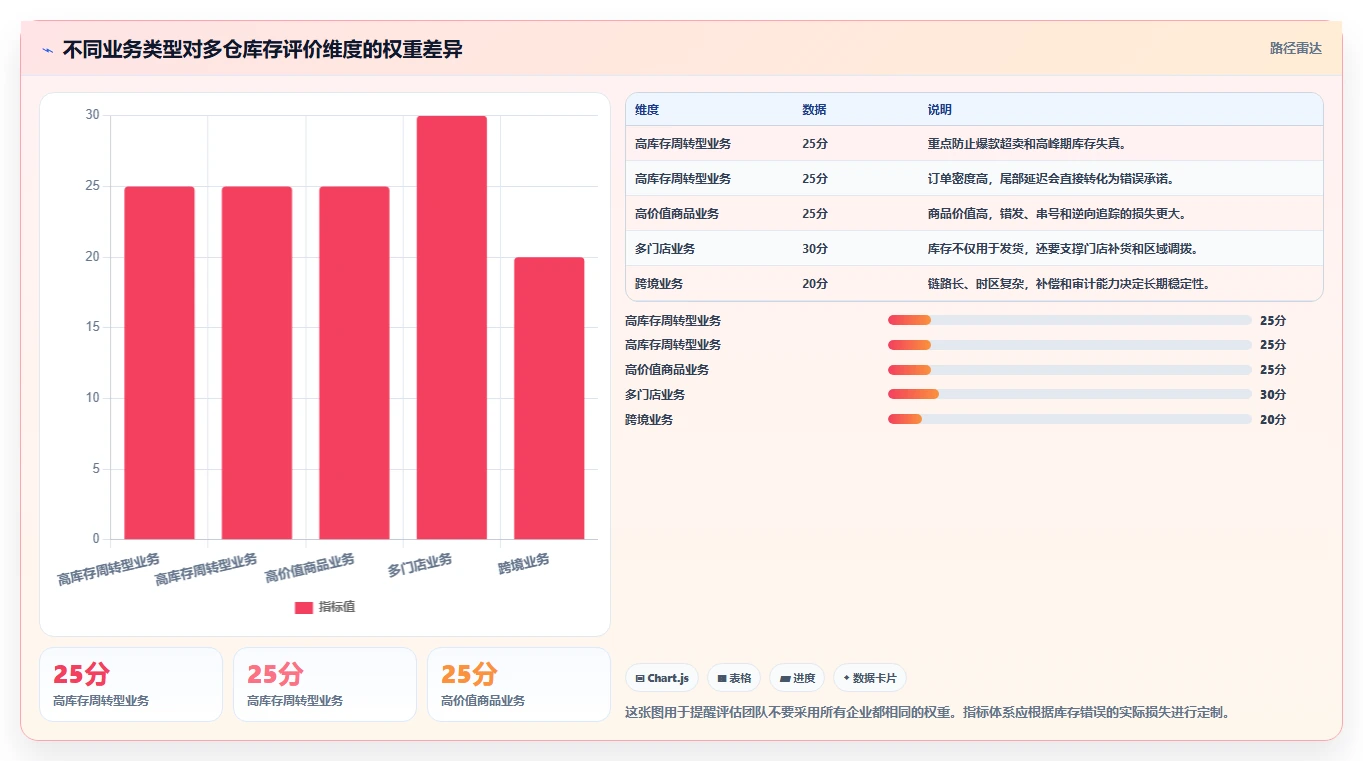Click the title 不同业务类型对多仓库存评价维度的权重差异
Image resolution: width=1363 pixels, height=761 pixels.
[262, 49]
